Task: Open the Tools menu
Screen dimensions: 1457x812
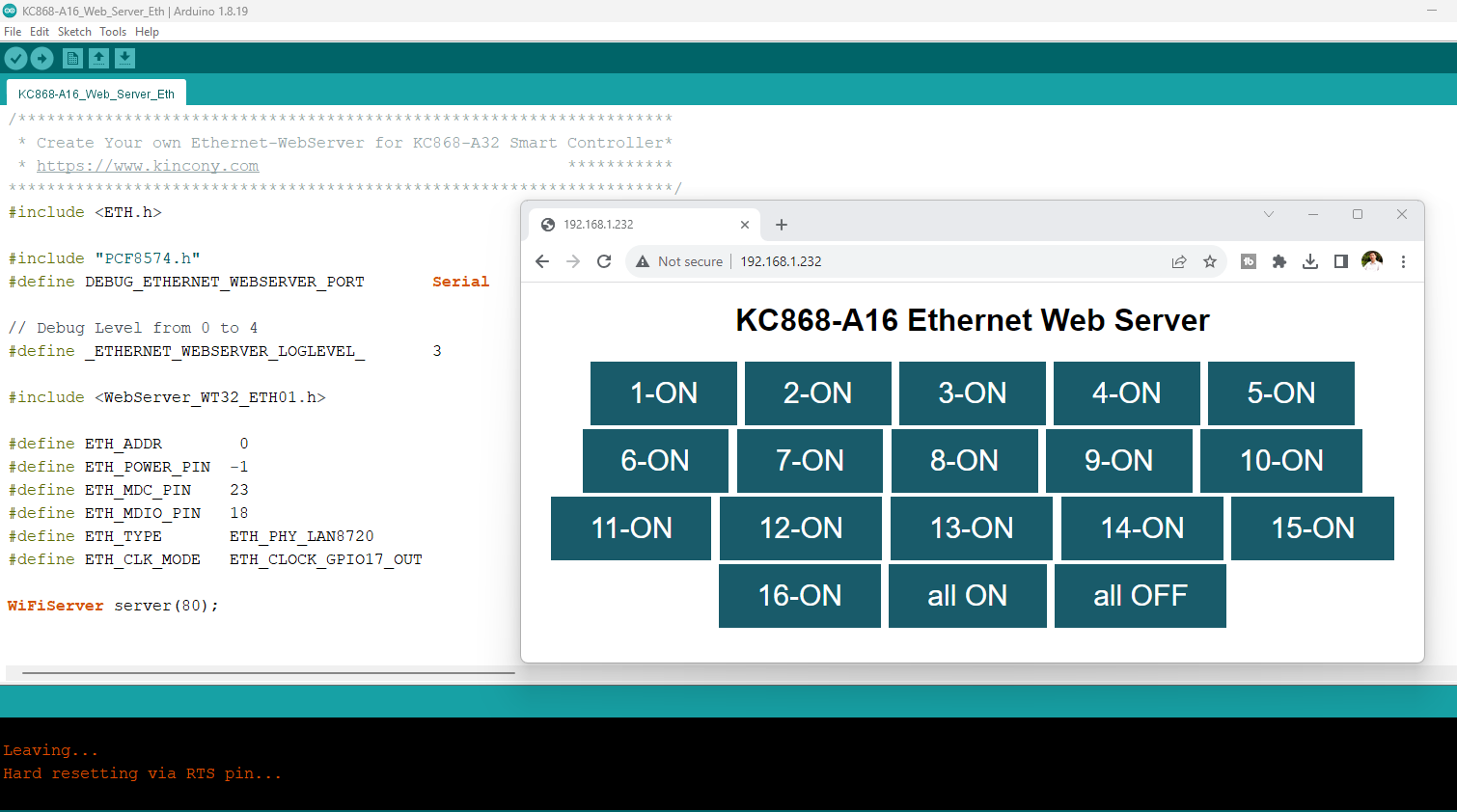Action: click(x=113, y=32)
